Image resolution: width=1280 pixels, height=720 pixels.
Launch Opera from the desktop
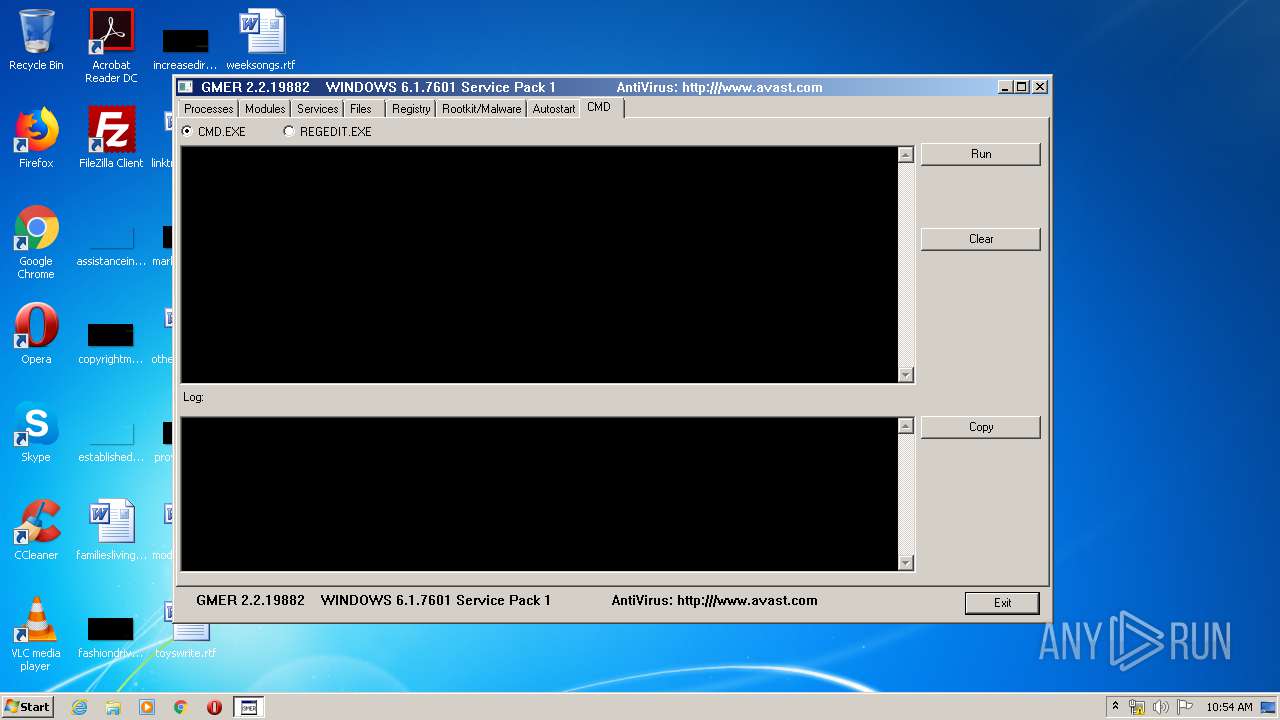click(36, 334)
